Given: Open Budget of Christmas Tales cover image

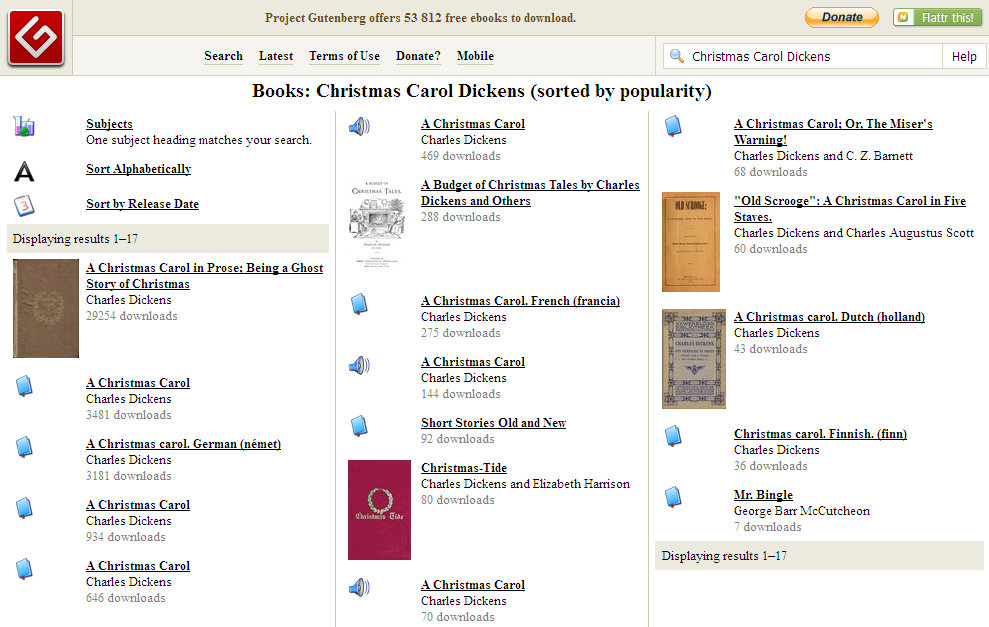Looking at the screenshot, I should (377, 225).
